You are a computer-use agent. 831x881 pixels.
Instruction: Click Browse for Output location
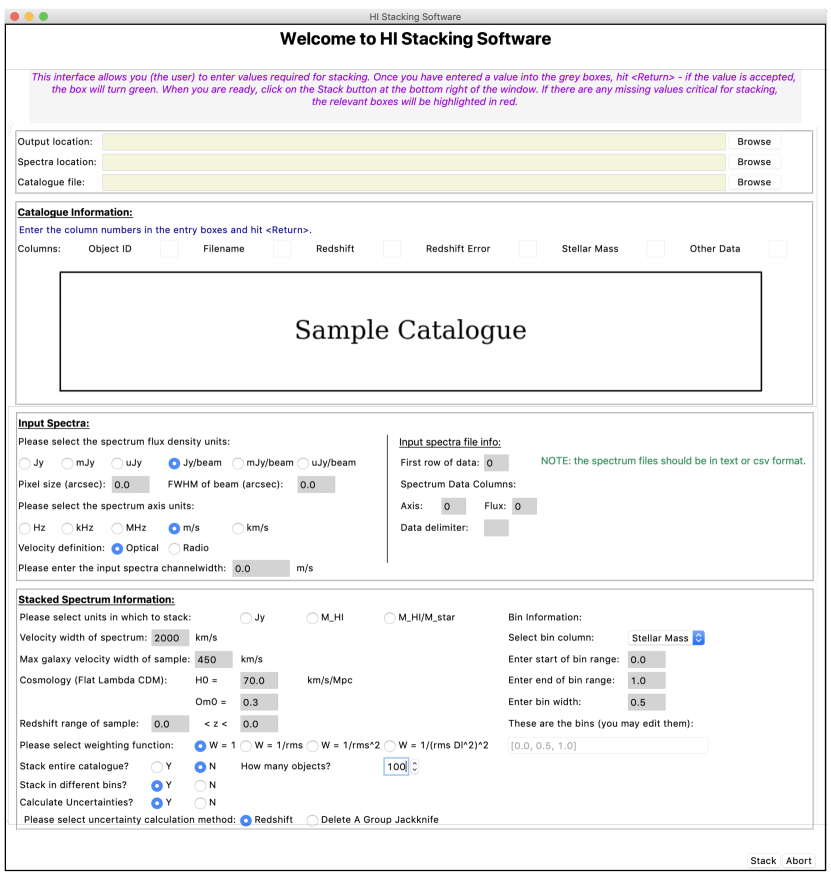pyautogui.click(x=754, y=142)
